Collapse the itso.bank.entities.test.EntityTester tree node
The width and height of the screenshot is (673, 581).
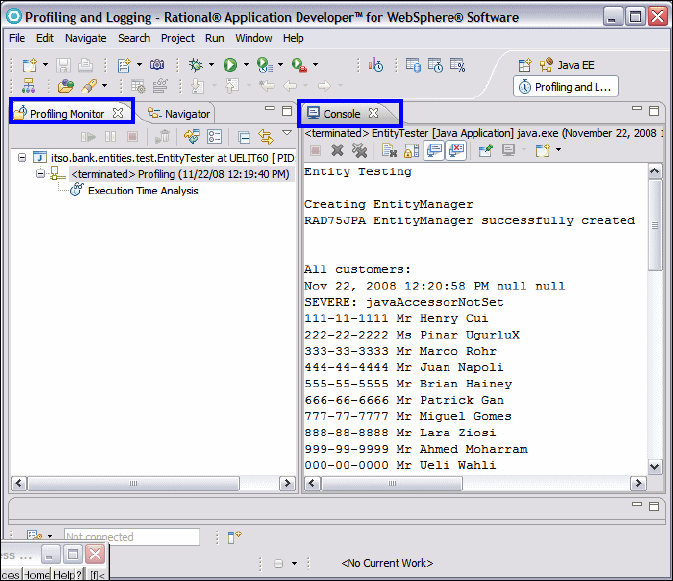(x=22, y=157)
